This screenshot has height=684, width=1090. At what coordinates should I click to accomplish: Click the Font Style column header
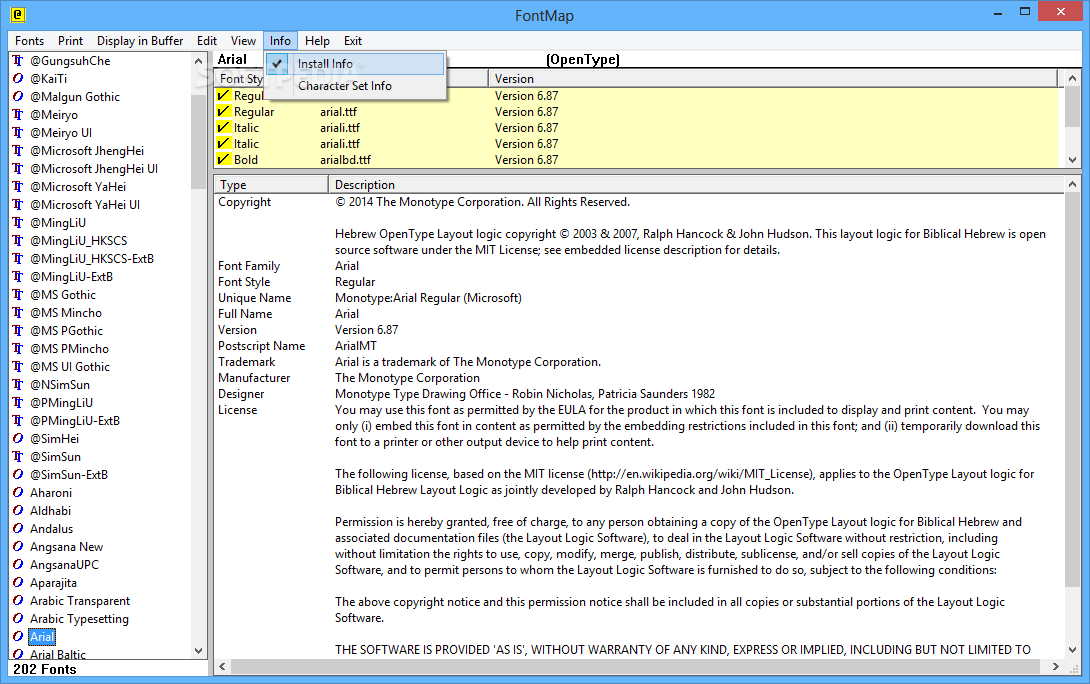pos(240,79)
